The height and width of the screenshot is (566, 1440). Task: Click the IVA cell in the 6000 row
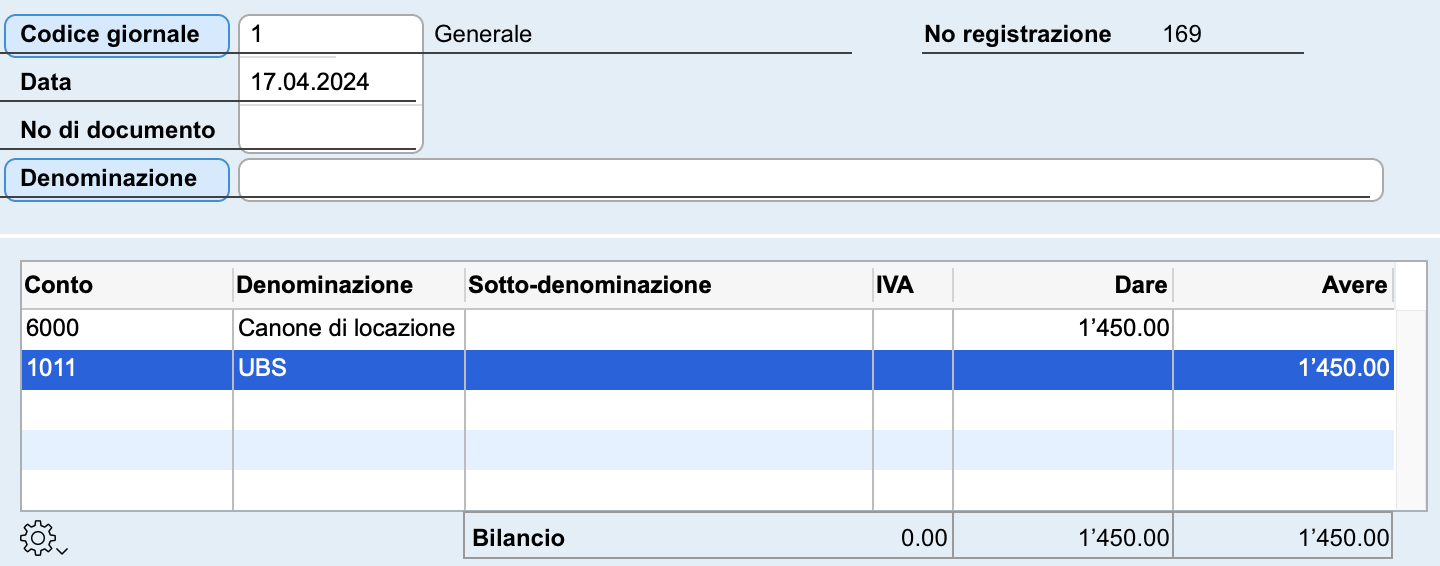[x=913, y=329]
